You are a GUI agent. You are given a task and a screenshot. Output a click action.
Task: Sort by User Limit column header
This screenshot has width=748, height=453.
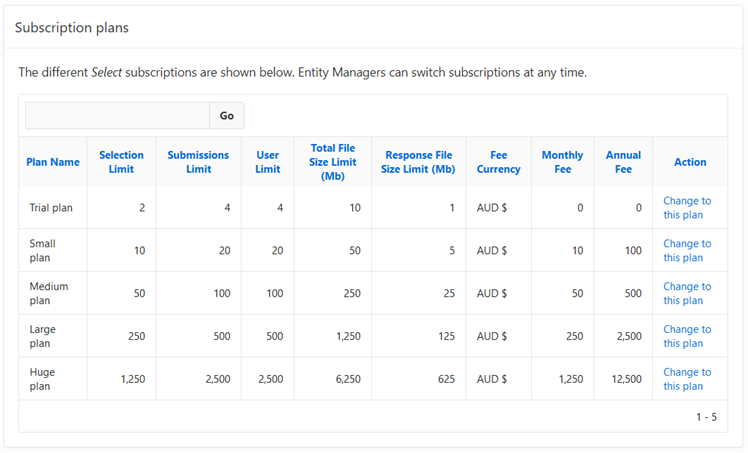click(268, 162)
